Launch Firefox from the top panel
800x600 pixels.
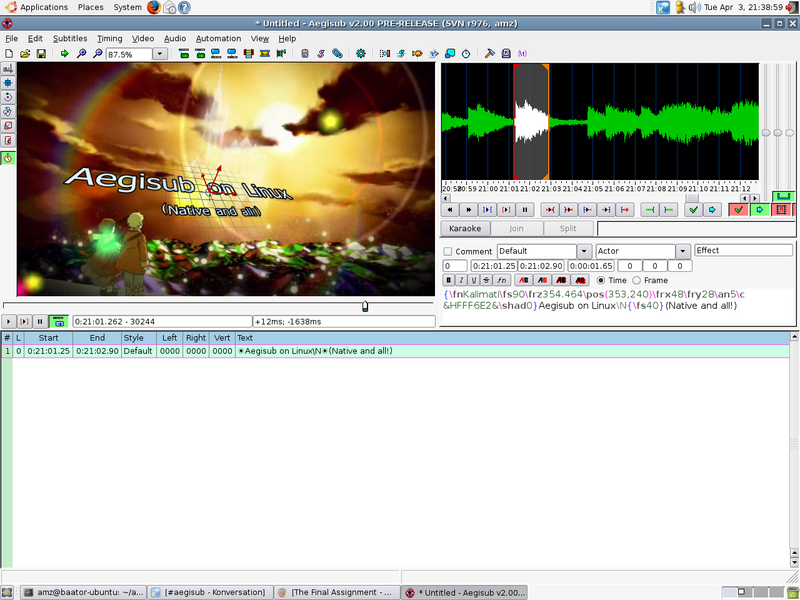click(x=154, y=7)
